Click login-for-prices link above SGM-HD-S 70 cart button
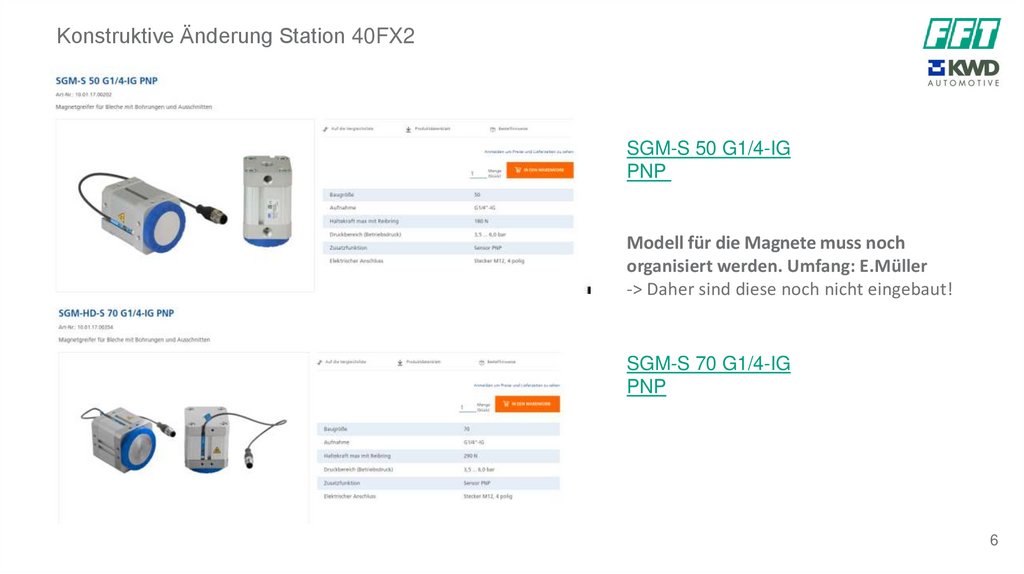 click(x=515, y=385)
